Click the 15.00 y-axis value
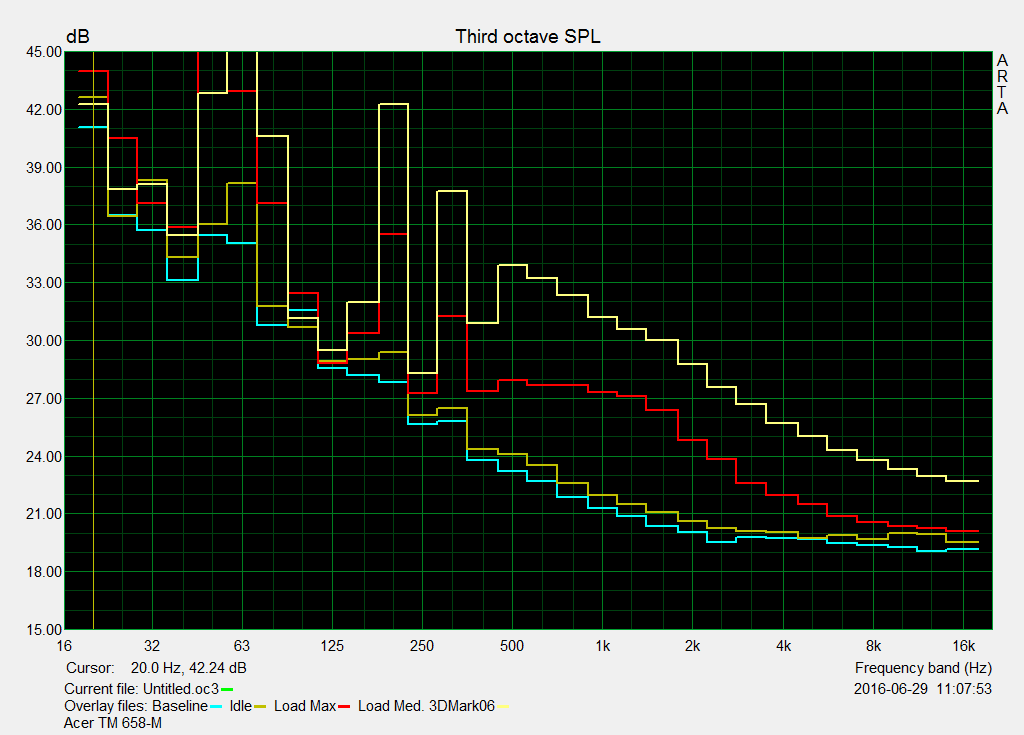The width and height of the screenshot is (1024, 735). [x=44, y=630]
